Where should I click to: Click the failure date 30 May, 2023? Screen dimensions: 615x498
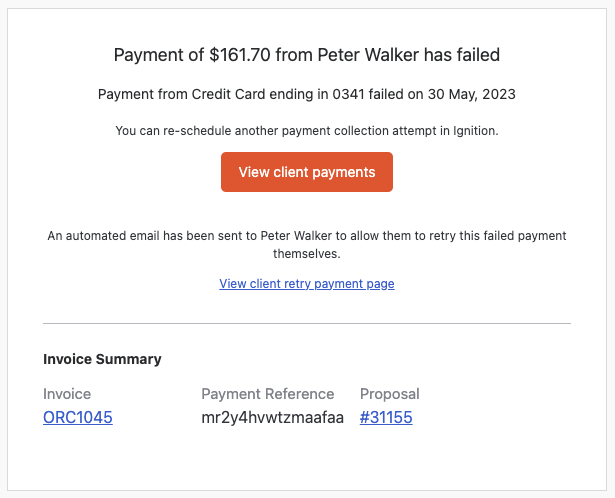pos(471,95)
